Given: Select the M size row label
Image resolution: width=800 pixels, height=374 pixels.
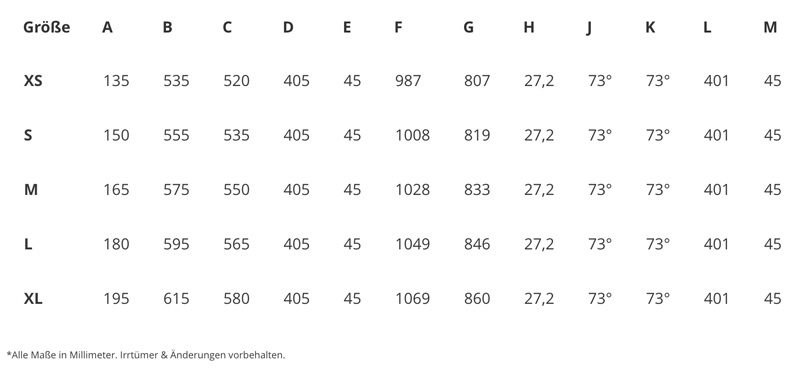Looking at the screenshot, I should pos(31,190).
